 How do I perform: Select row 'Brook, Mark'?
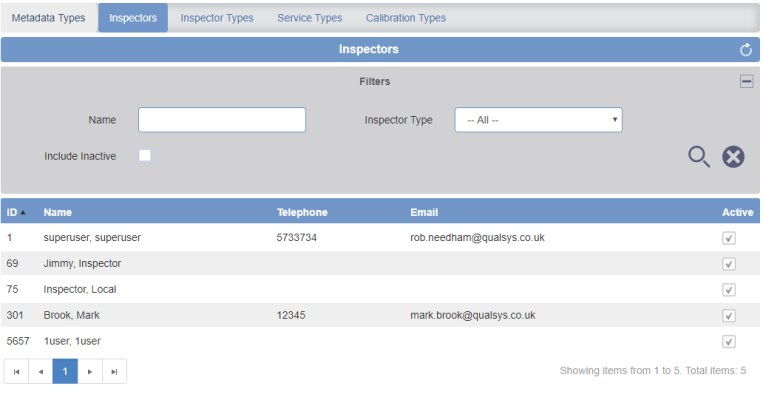click(380, 315)
